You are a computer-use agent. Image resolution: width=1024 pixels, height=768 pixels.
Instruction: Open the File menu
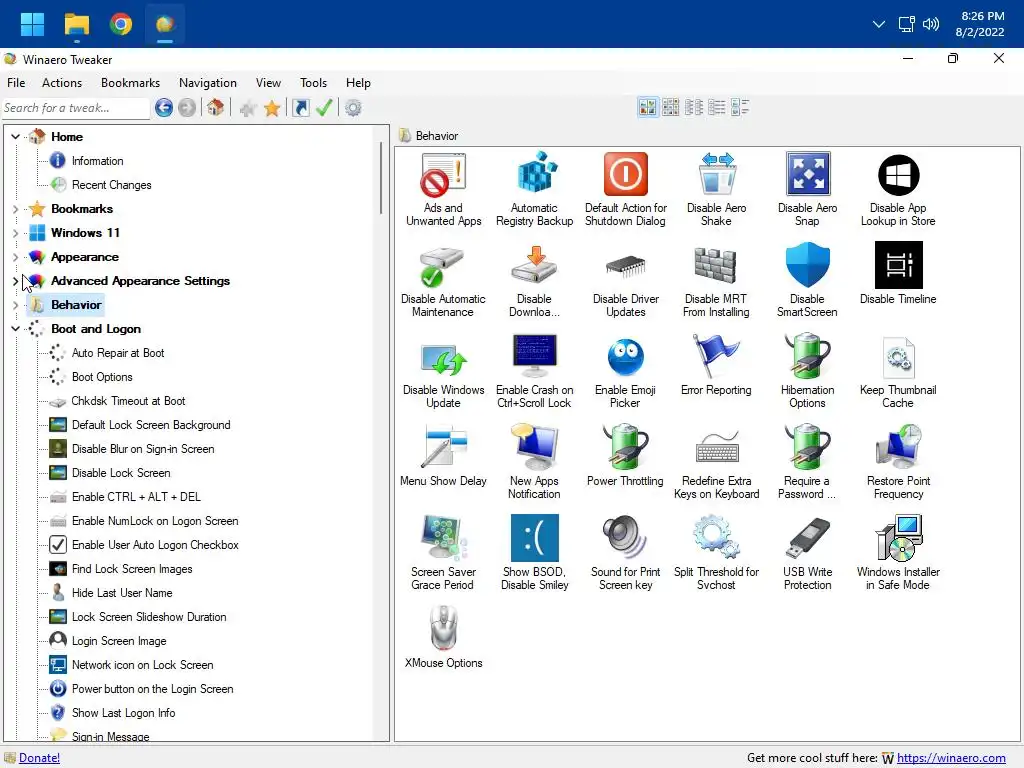coord(16,83)
